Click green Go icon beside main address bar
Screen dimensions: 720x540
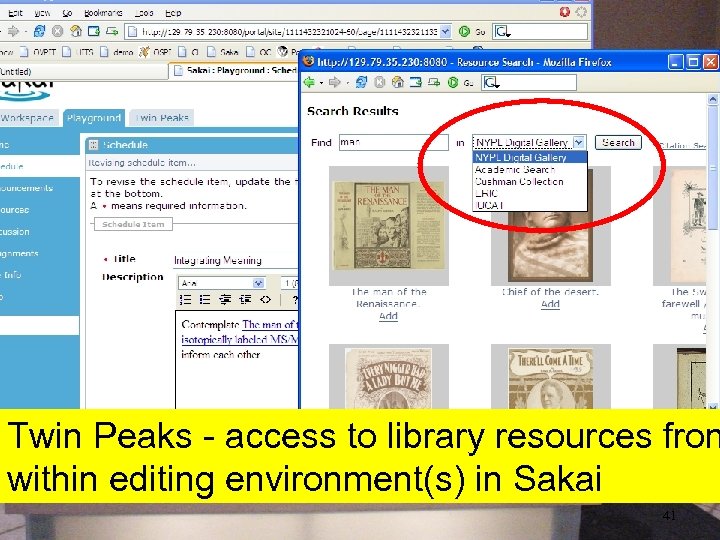[464, 31]
